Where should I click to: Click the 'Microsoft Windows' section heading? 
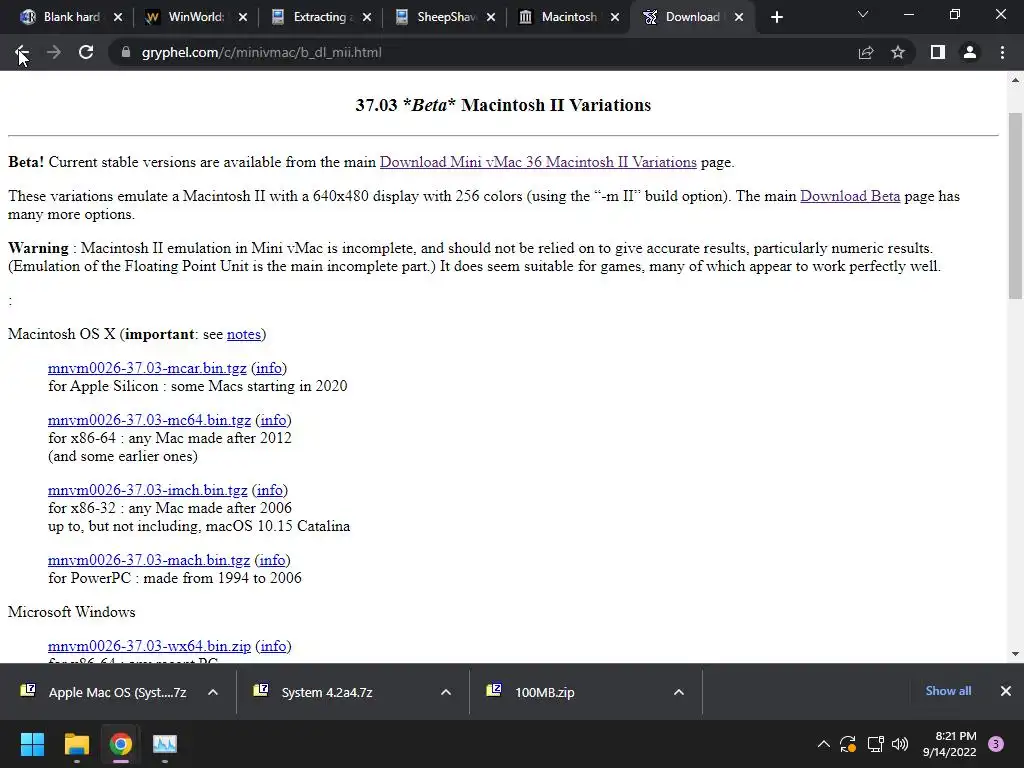tap(72, 612)
